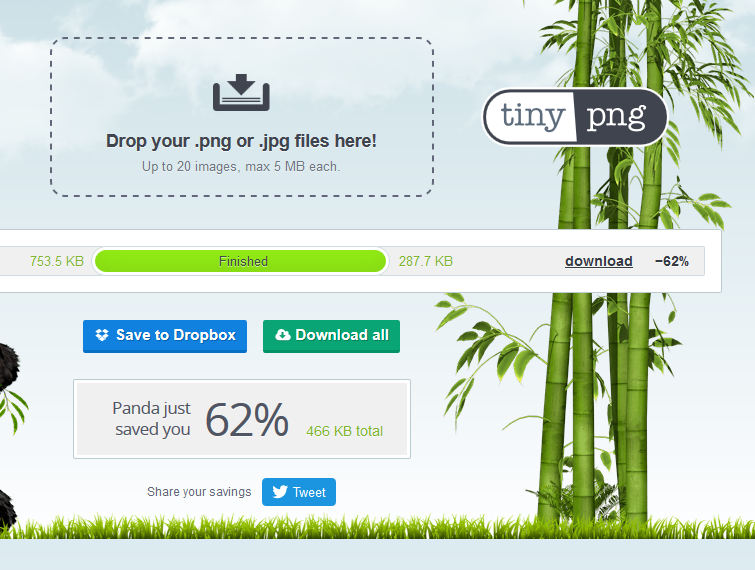755x570 pixels.
Task: Click the Panda just saved you text
Action: [152, 418]
